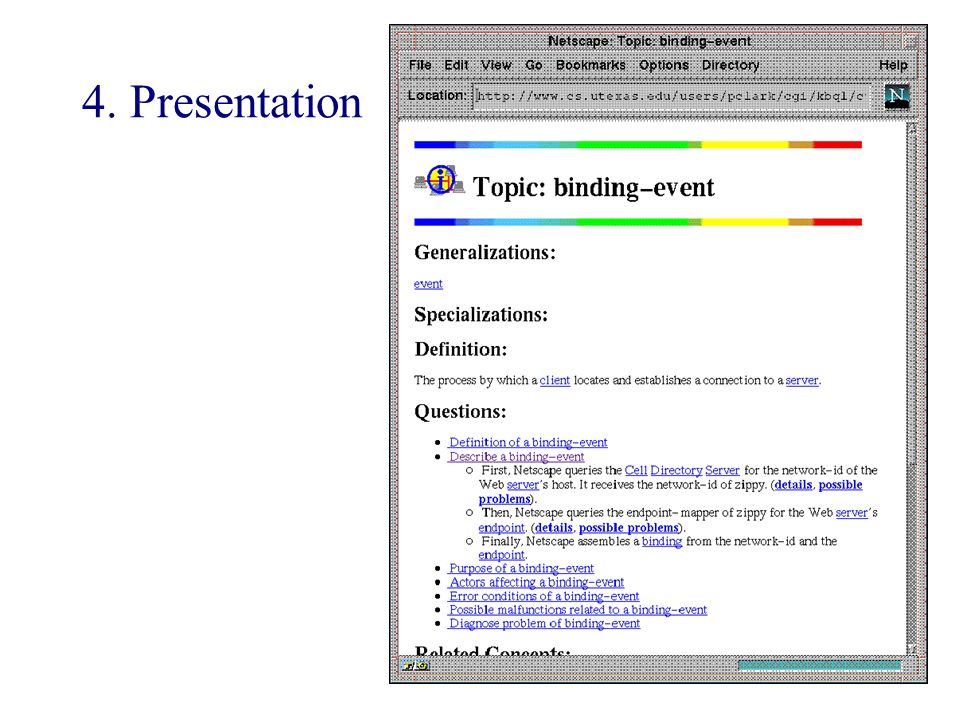This screenshot has height=720, width=960.
Task: Open 'Describe a binding-event' question
Action: [x=516, y=457]
